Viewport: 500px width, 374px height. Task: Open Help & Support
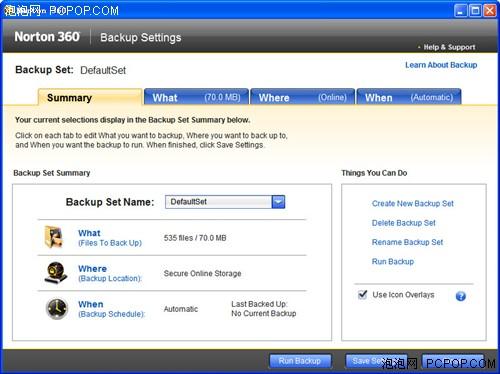[x=449, y=47]
